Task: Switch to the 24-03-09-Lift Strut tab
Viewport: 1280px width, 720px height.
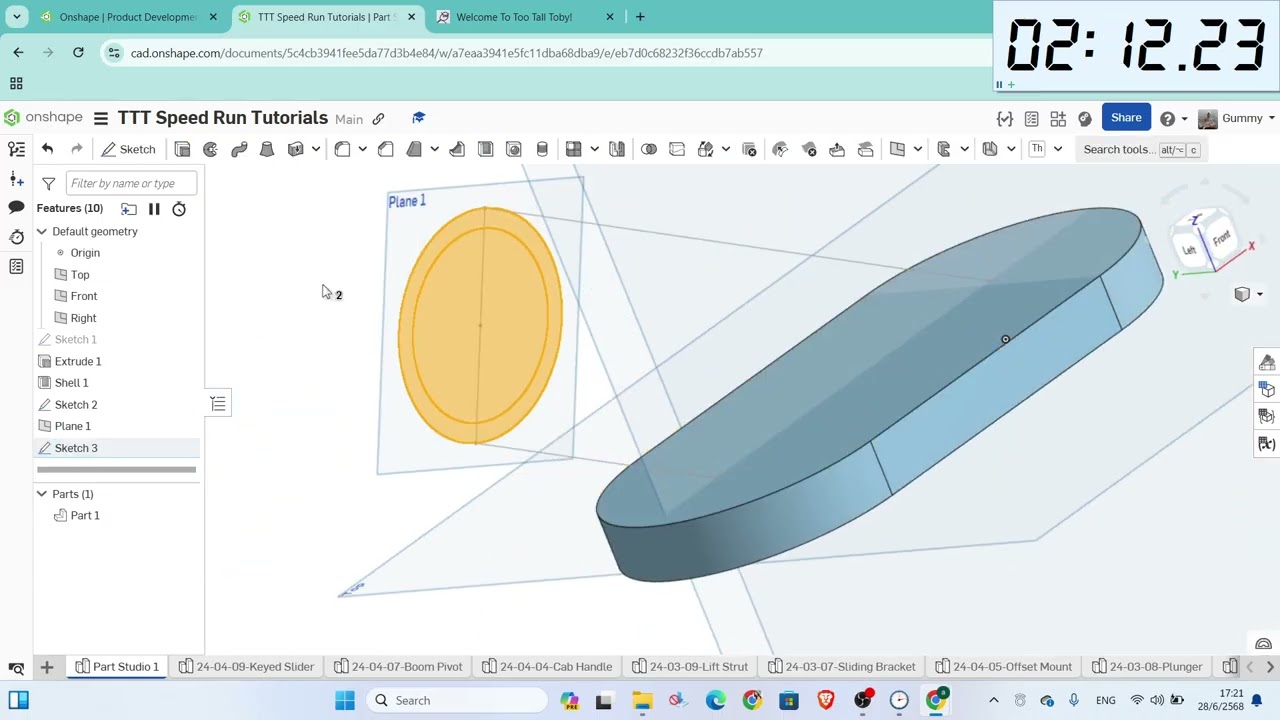Action: coord(689,666)
